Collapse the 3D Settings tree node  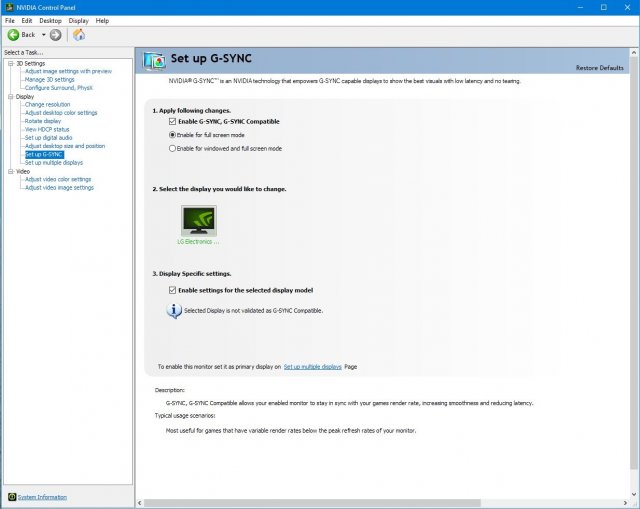(10, 63)
